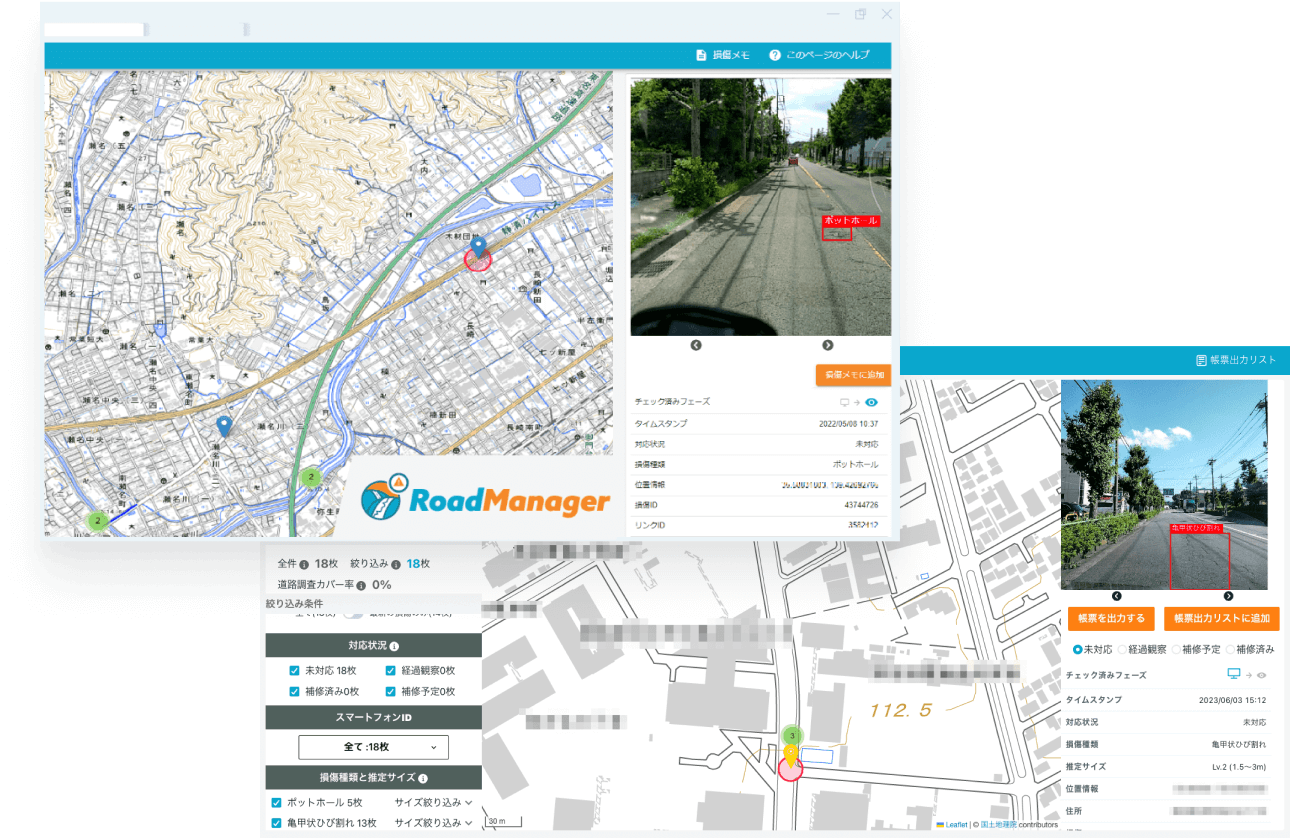
Task: Select 経過観察 radio button
Action: [x=1122, y=649]
